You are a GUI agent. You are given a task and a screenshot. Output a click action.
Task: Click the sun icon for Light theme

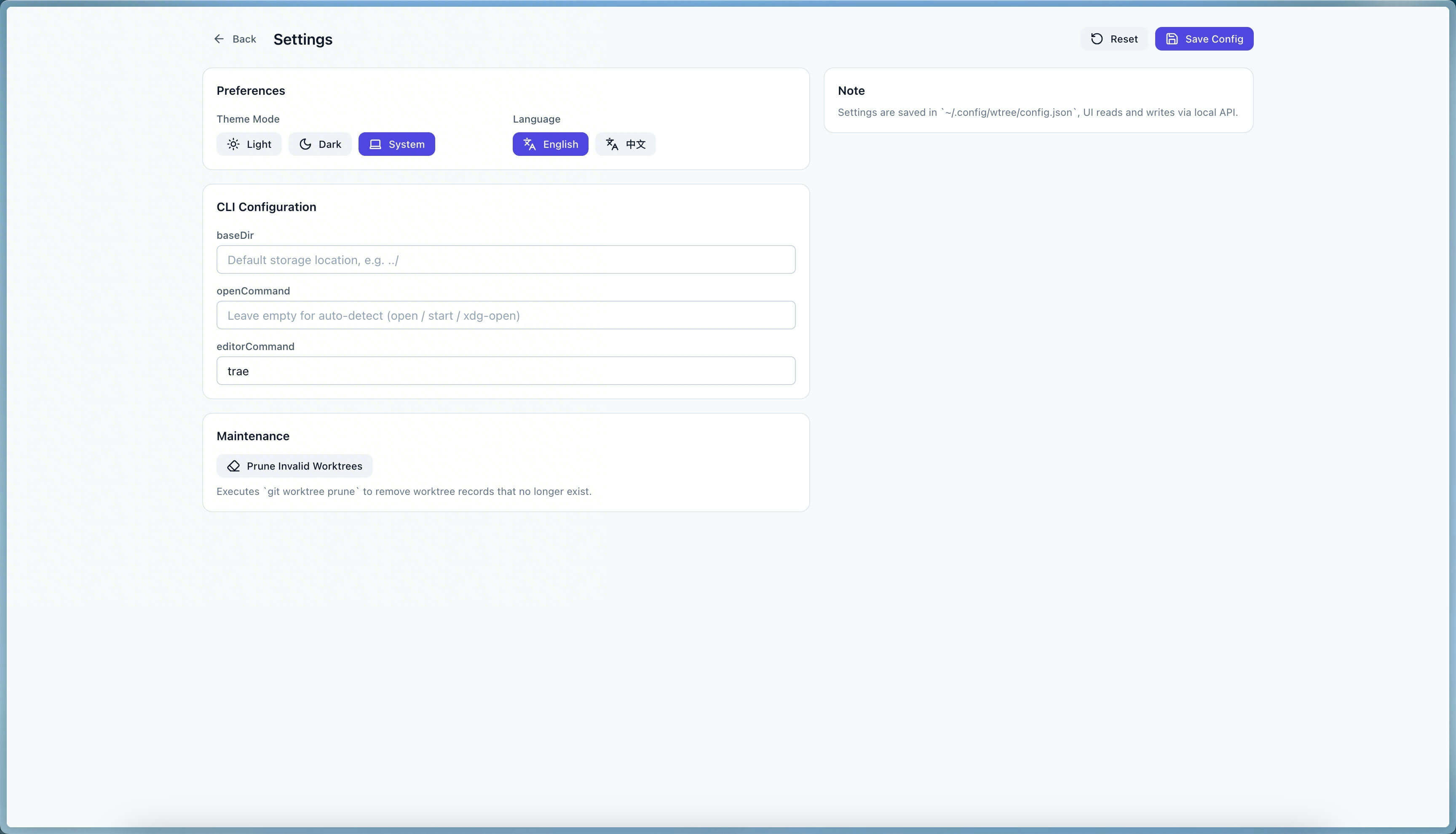coord(233,144)
